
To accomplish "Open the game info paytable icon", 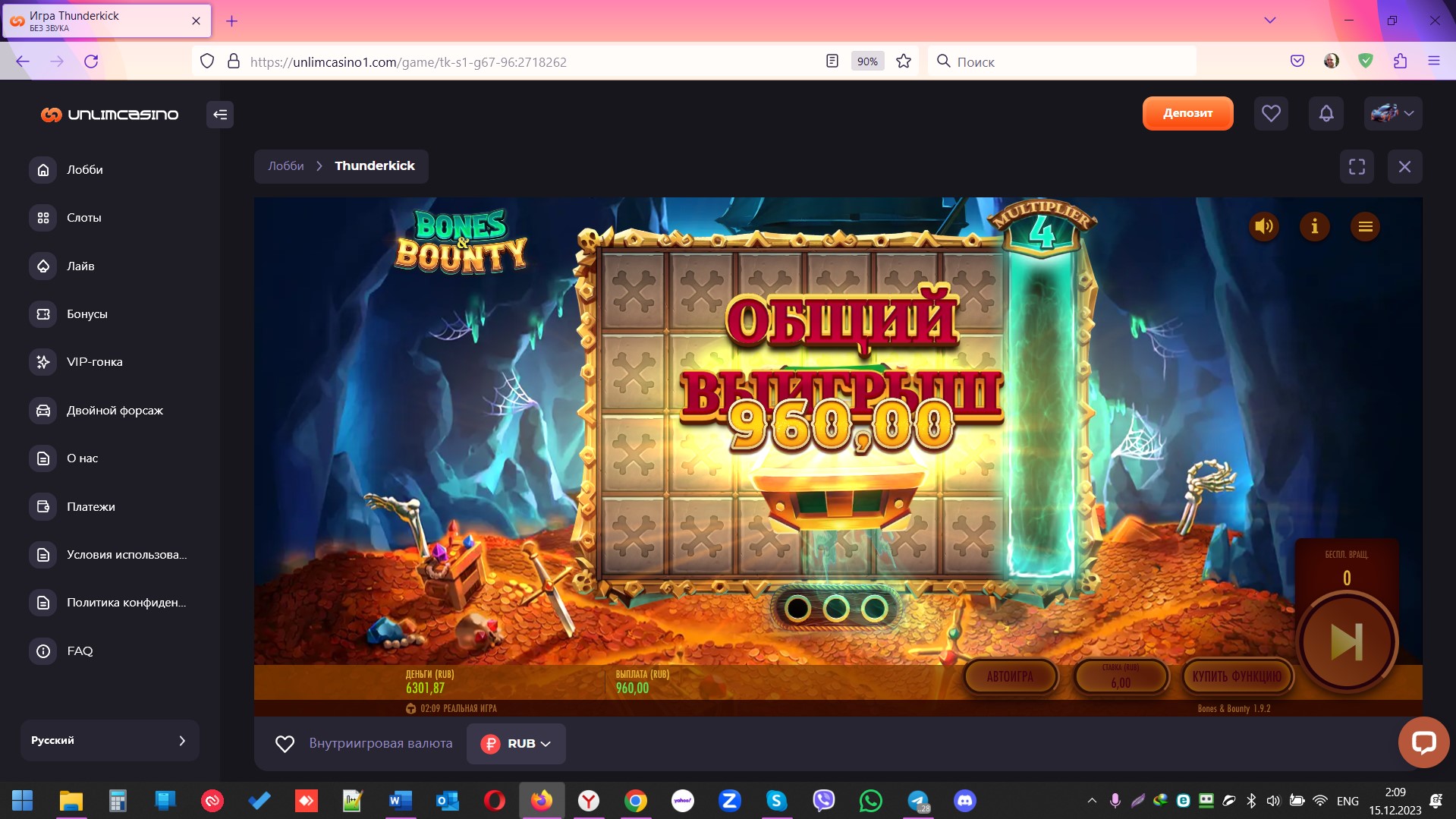I will point(1314,226).
